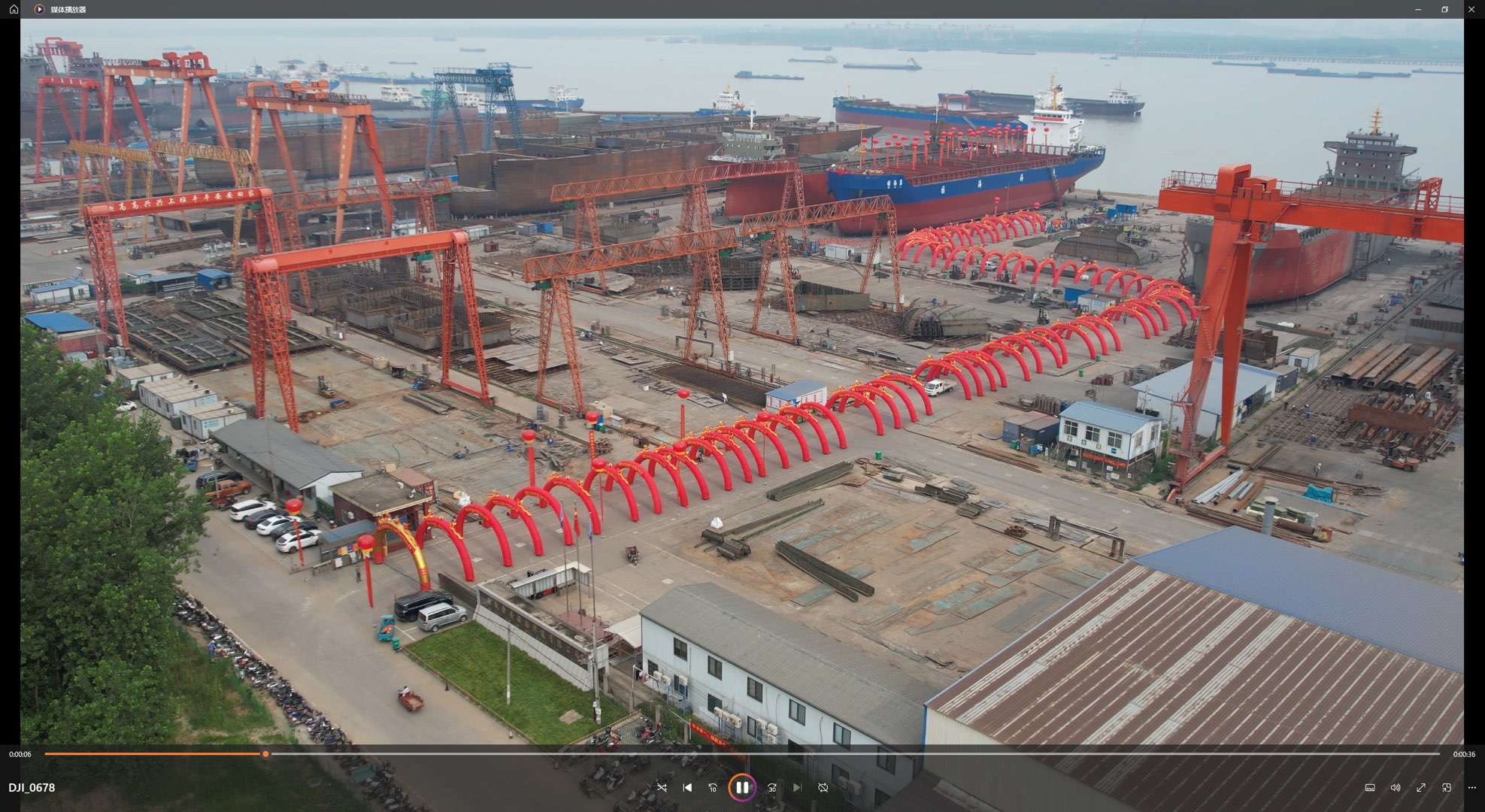Enter full screen mode
The width and height of the screenshot is (1485, 812).
[1421, 787]
